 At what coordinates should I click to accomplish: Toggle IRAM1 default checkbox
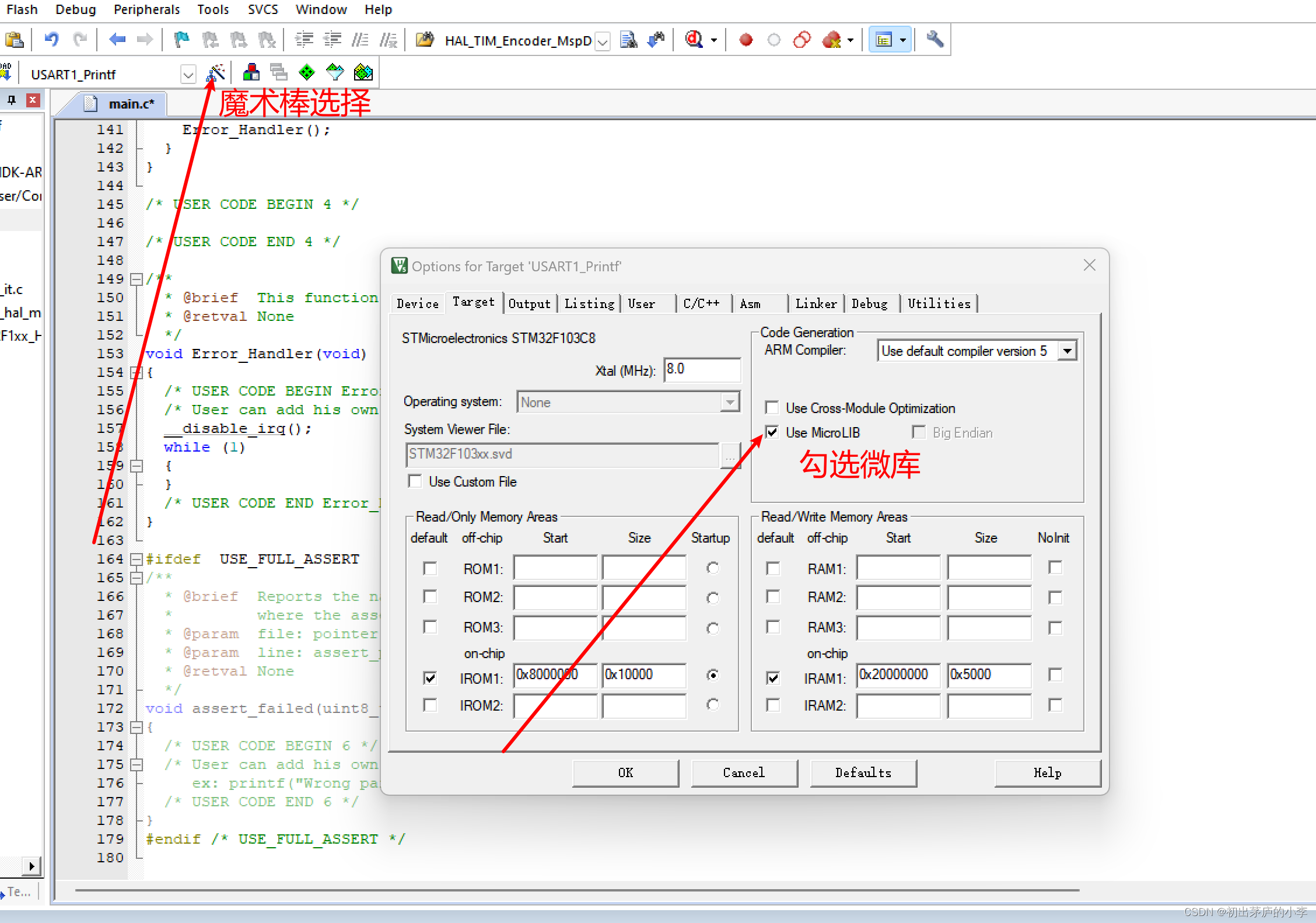coord(773,677)
